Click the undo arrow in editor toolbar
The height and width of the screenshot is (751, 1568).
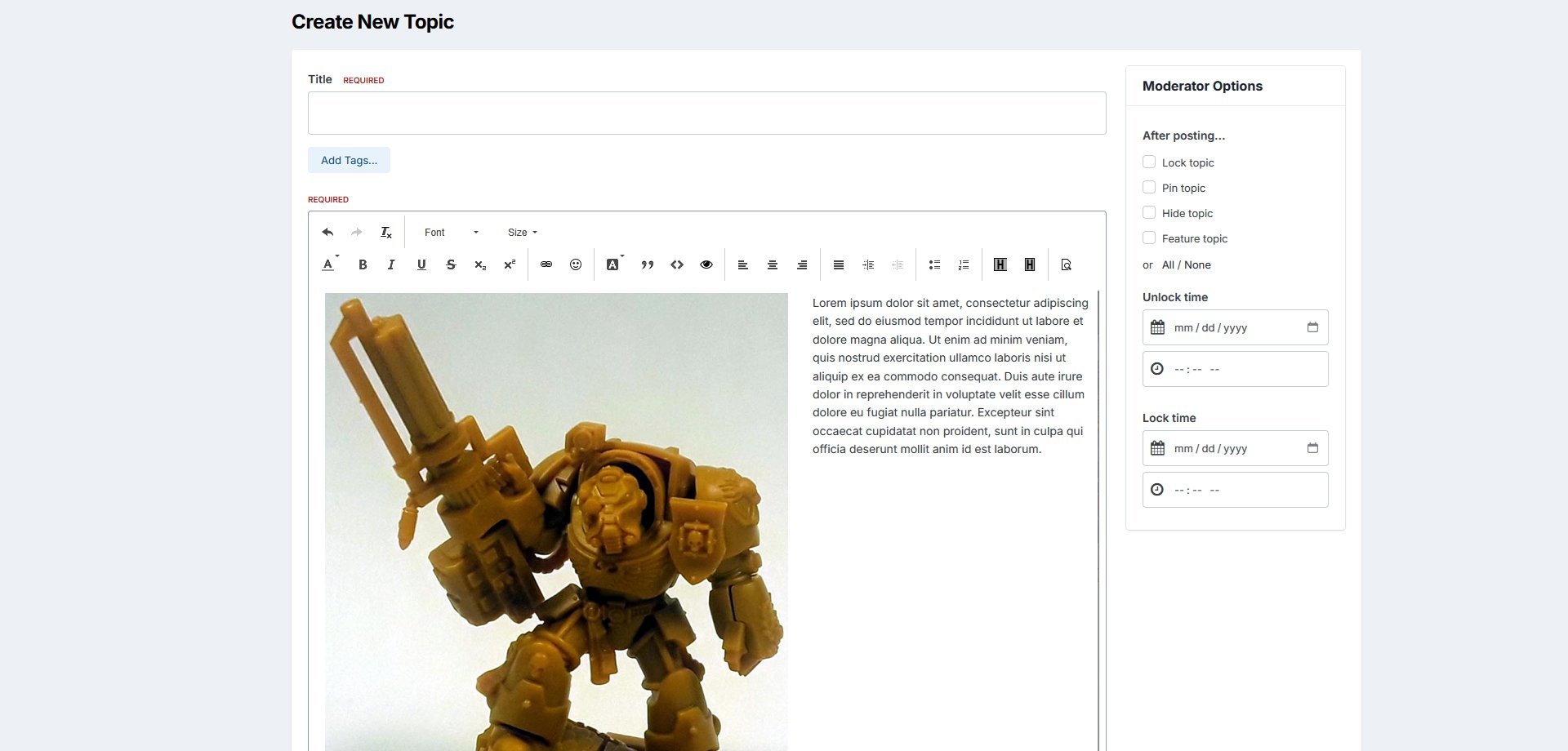click(x=327, y=233)
